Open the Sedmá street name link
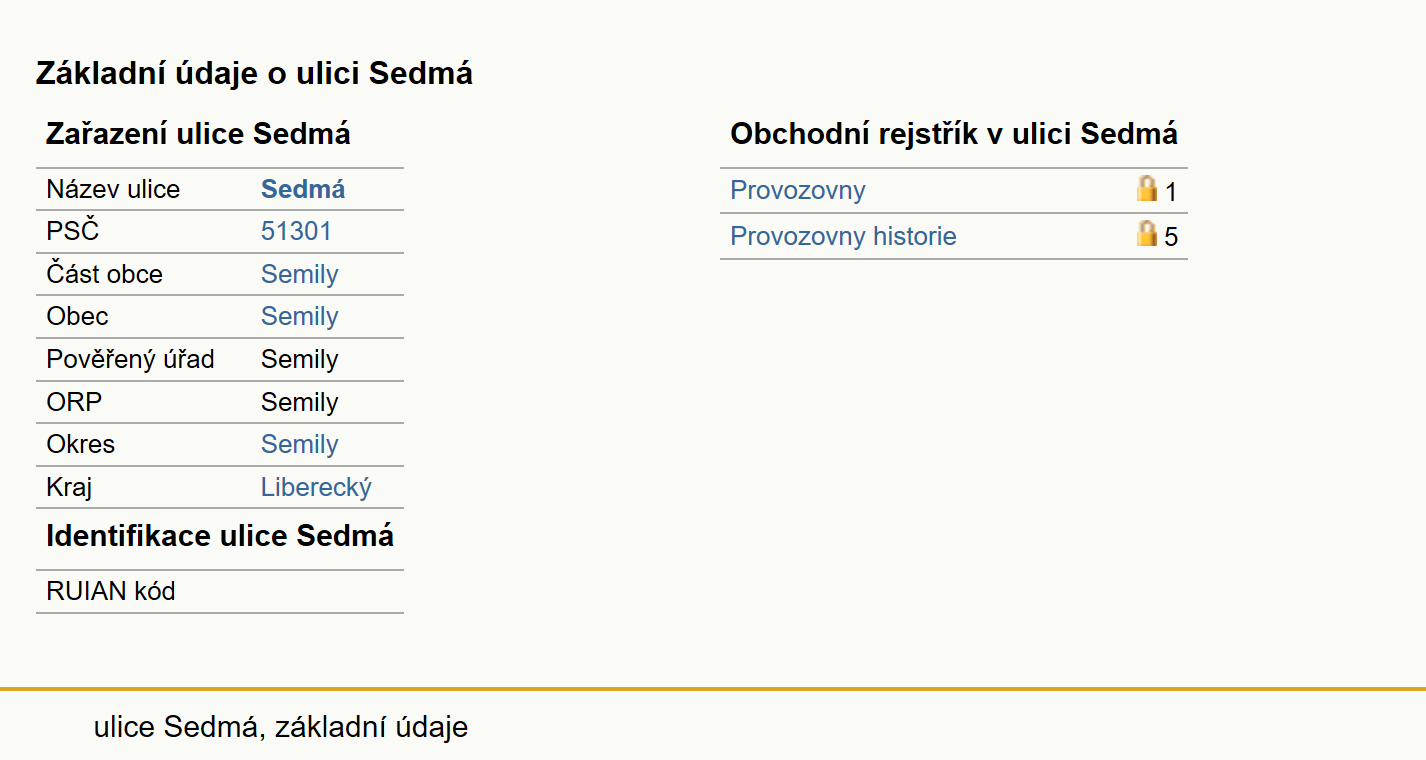Image resolution: width=1426 pixels, height=760 pixels. coord(303,189)
